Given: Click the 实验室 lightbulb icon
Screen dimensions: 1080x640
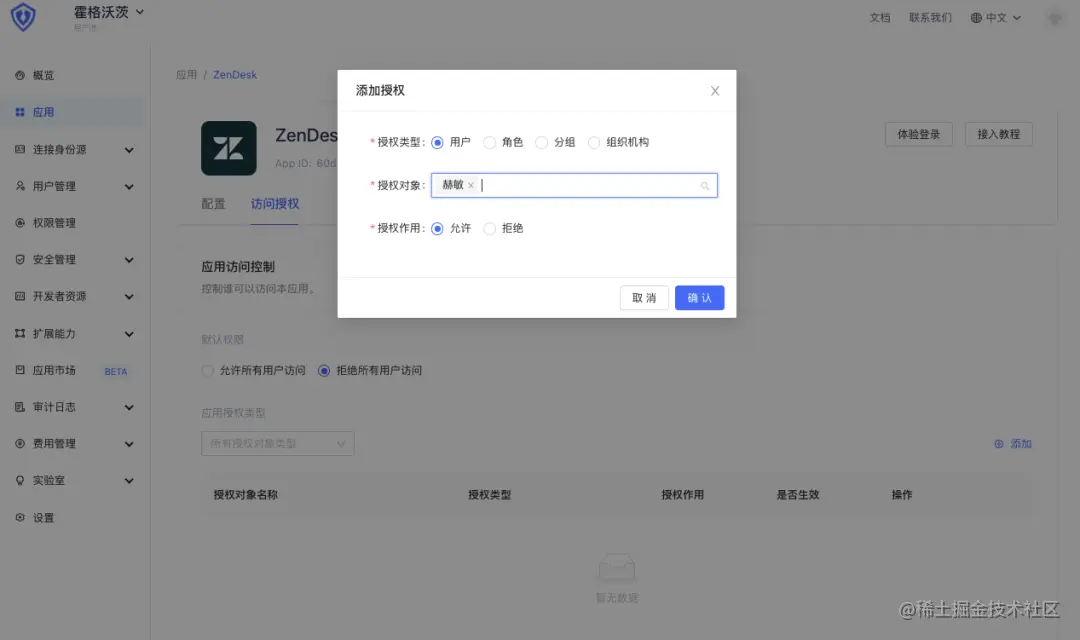Looking at the screenshot, I should [20, 480].
